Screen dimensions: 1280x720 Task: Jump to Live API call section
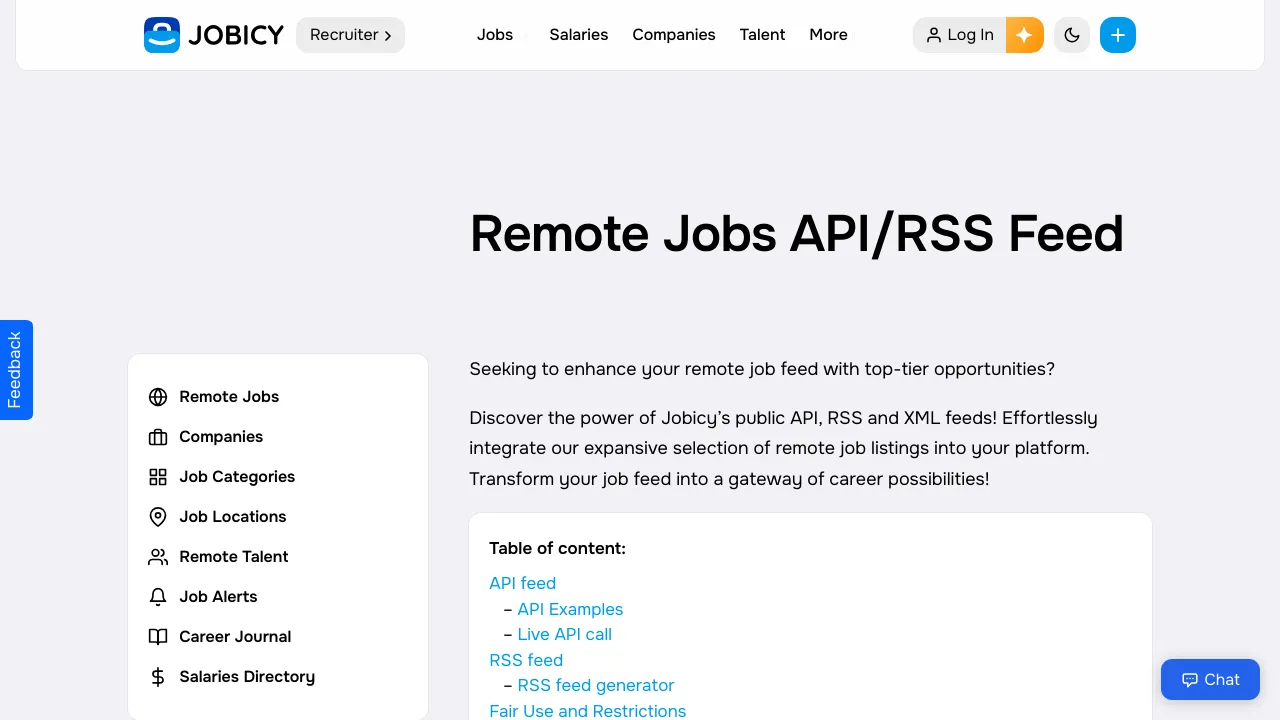coord(564,634)
